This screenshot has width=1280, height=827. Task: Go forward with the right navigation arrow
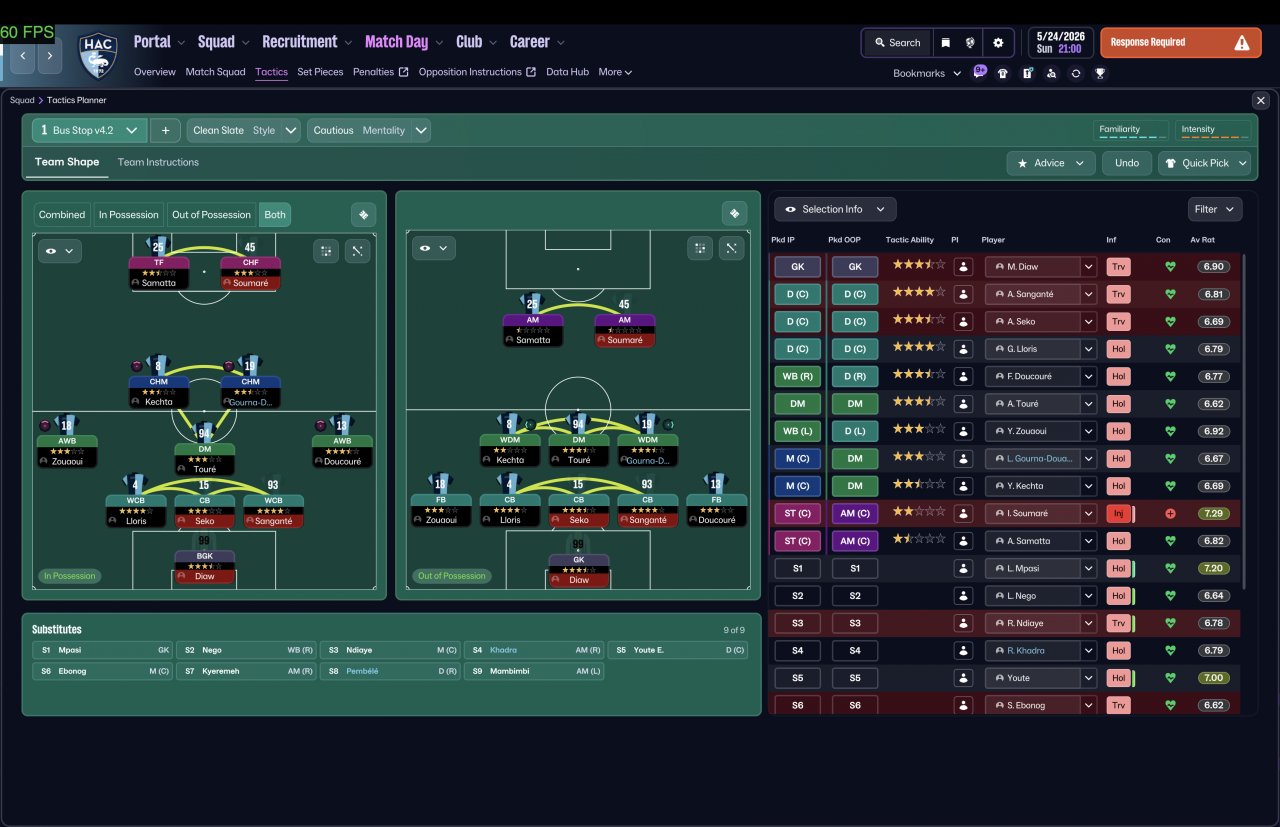click(50, 57)
